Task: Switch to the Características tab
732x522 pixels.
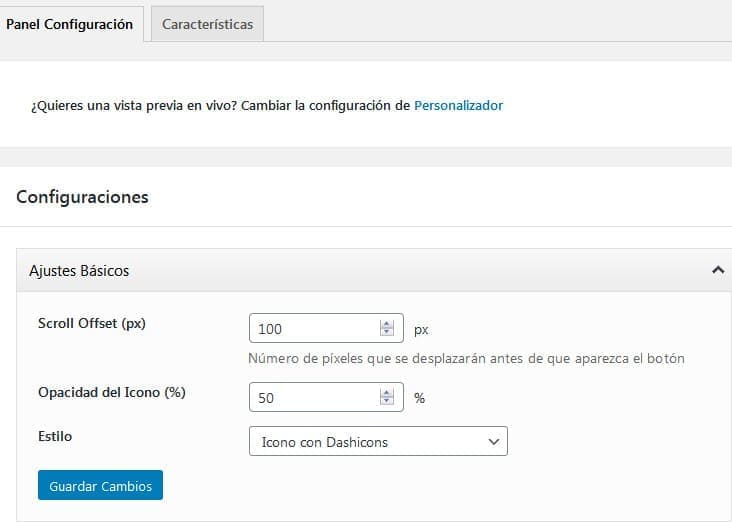Action: [x=208, y=24]
